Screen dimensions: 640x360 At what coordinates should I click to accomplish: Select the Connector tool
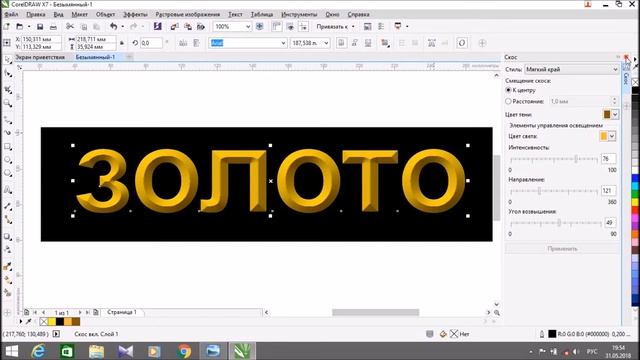pyautogui.click(x=8, y=220)
